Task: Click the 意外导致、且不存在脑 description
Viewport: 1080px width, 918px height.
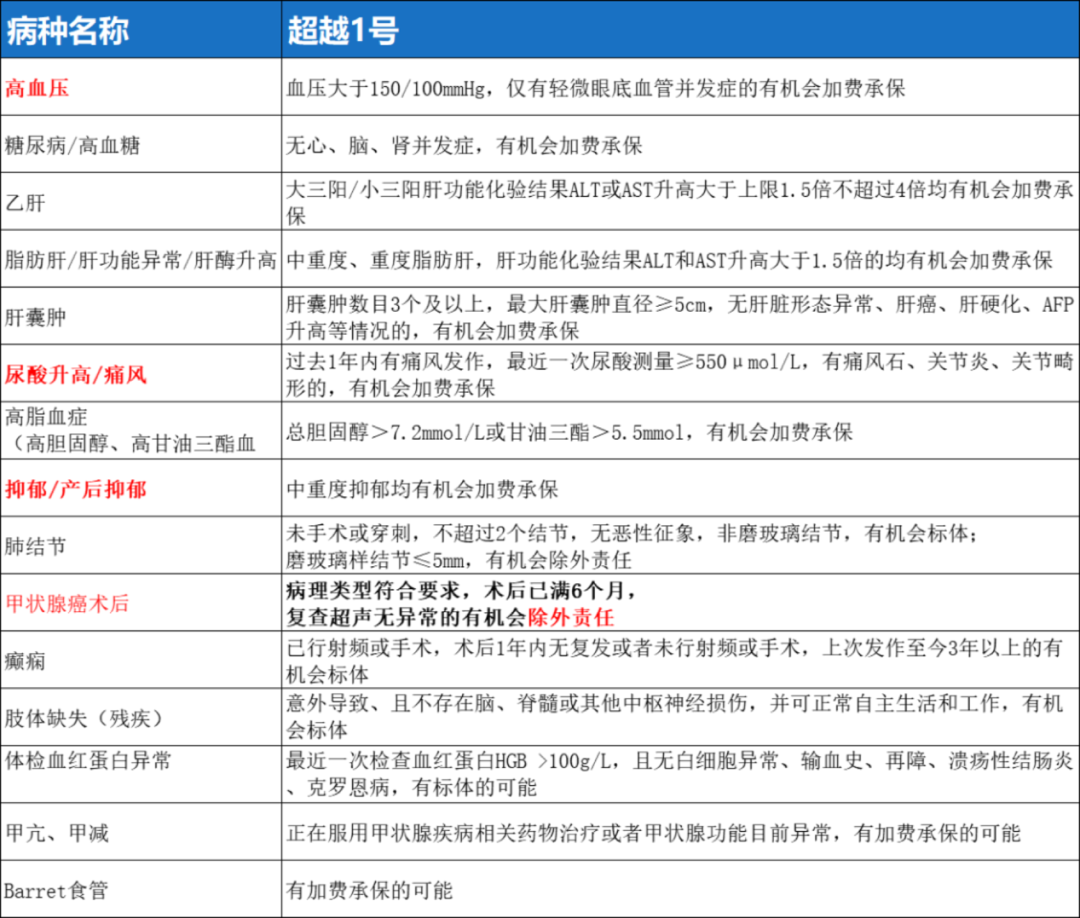Action: (681, 718)
